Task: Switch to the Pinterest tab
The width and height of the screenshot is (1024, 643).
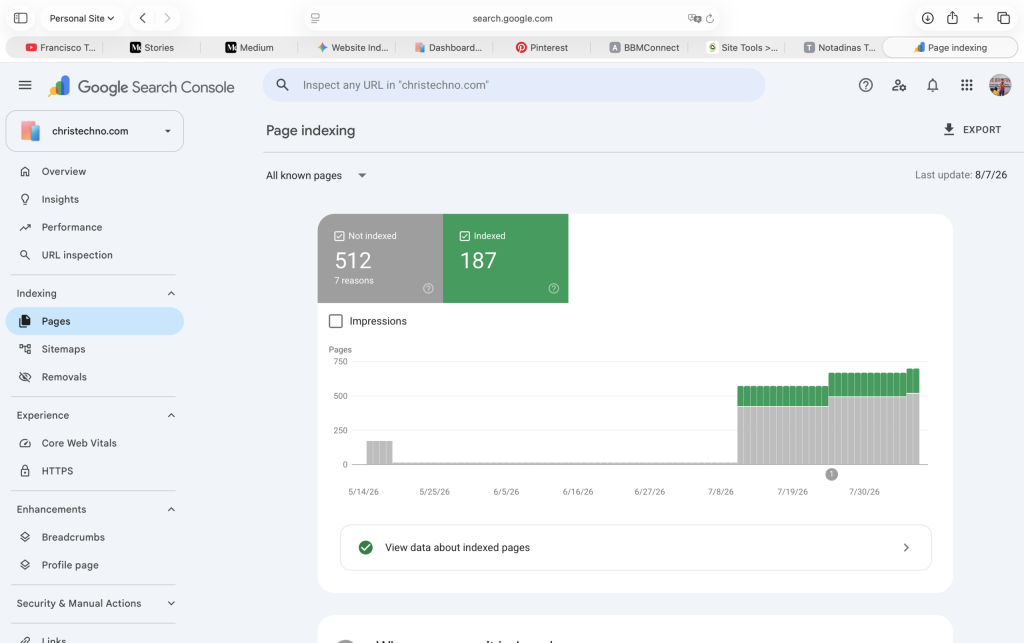Action: pyautogui.click(x=542, y=47)
